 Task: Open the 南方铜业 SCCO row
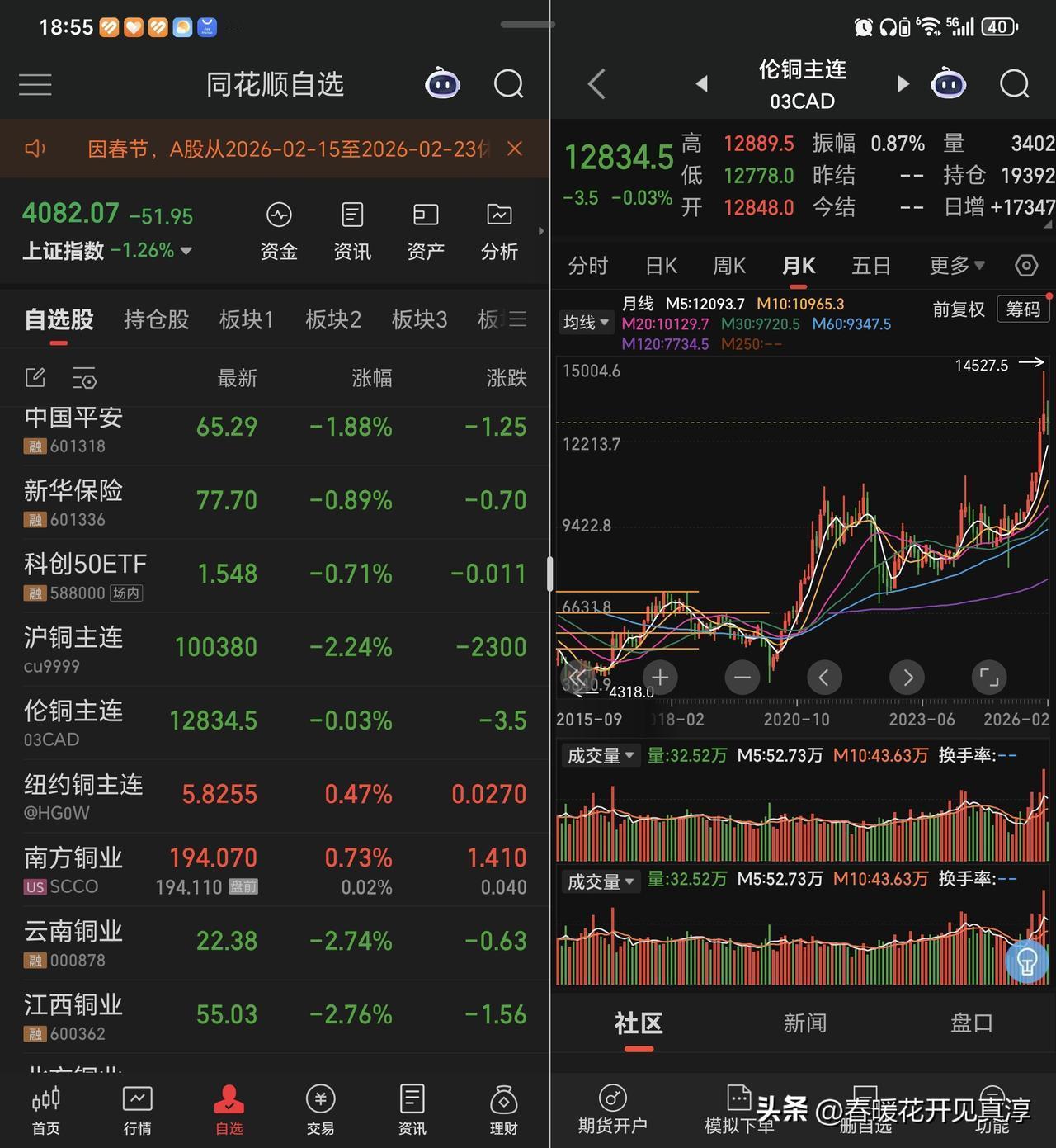point(275,870)
